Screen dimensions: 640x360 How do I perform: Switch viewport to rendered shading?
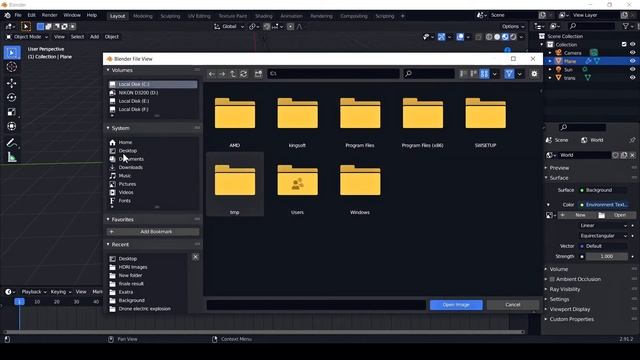pos(513,37)
